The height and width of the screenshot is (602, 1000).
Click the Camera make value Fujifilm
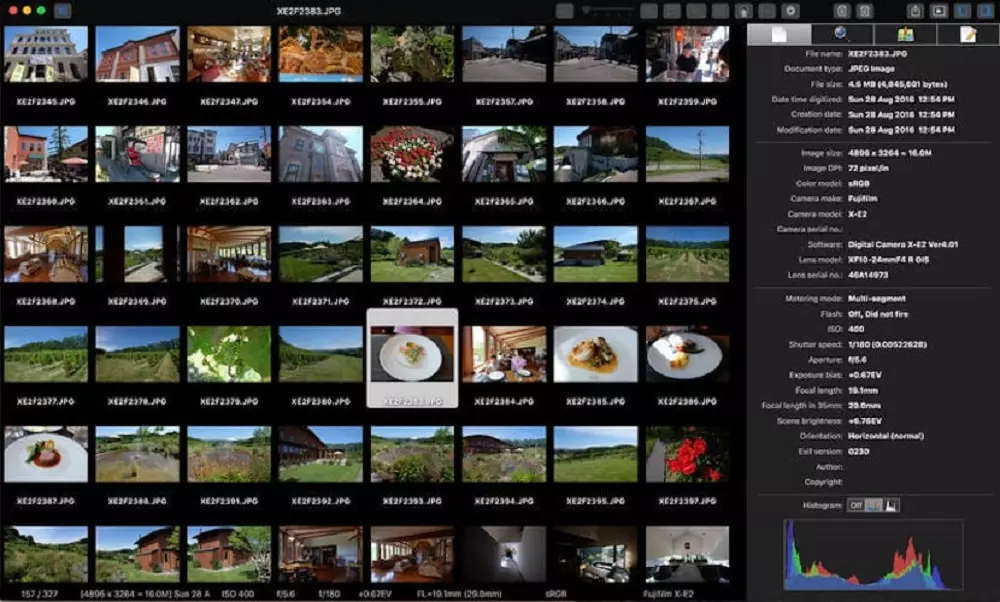click(862, 198)
